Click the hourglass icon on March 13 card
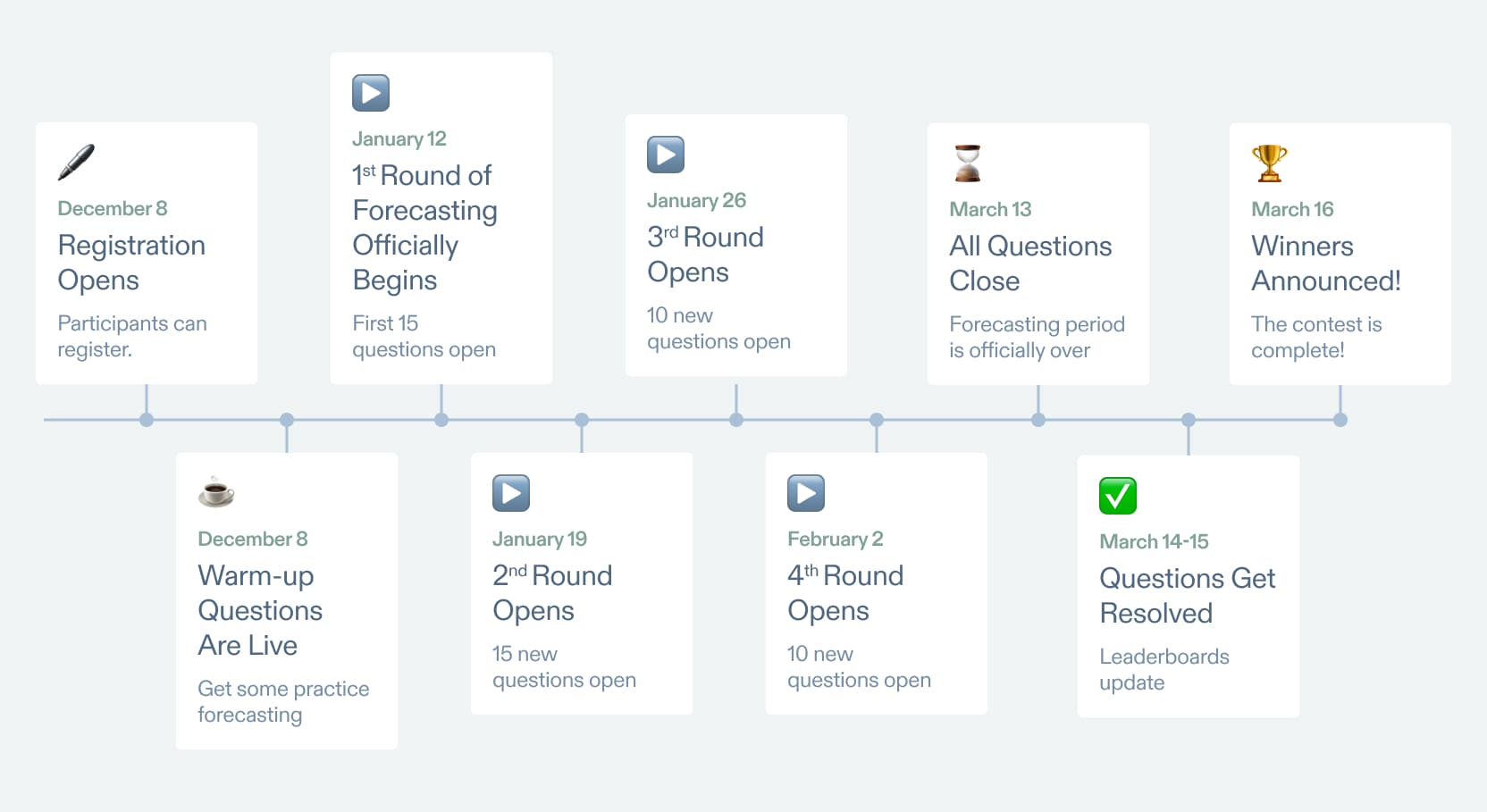The image size is (1487, 812). (968, 163)
